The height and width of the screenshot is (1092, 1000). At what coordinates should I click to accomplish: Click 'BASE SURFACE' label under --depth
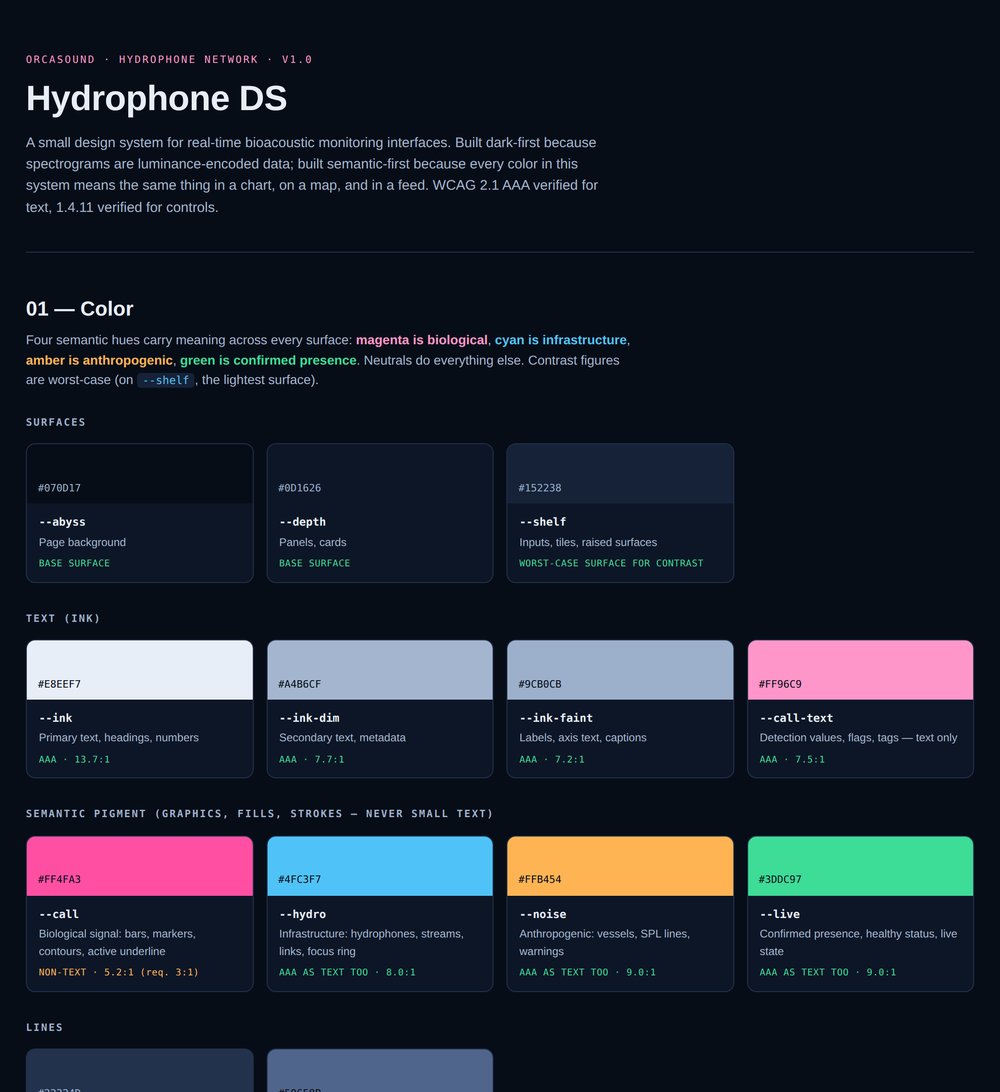pos(315,563)
